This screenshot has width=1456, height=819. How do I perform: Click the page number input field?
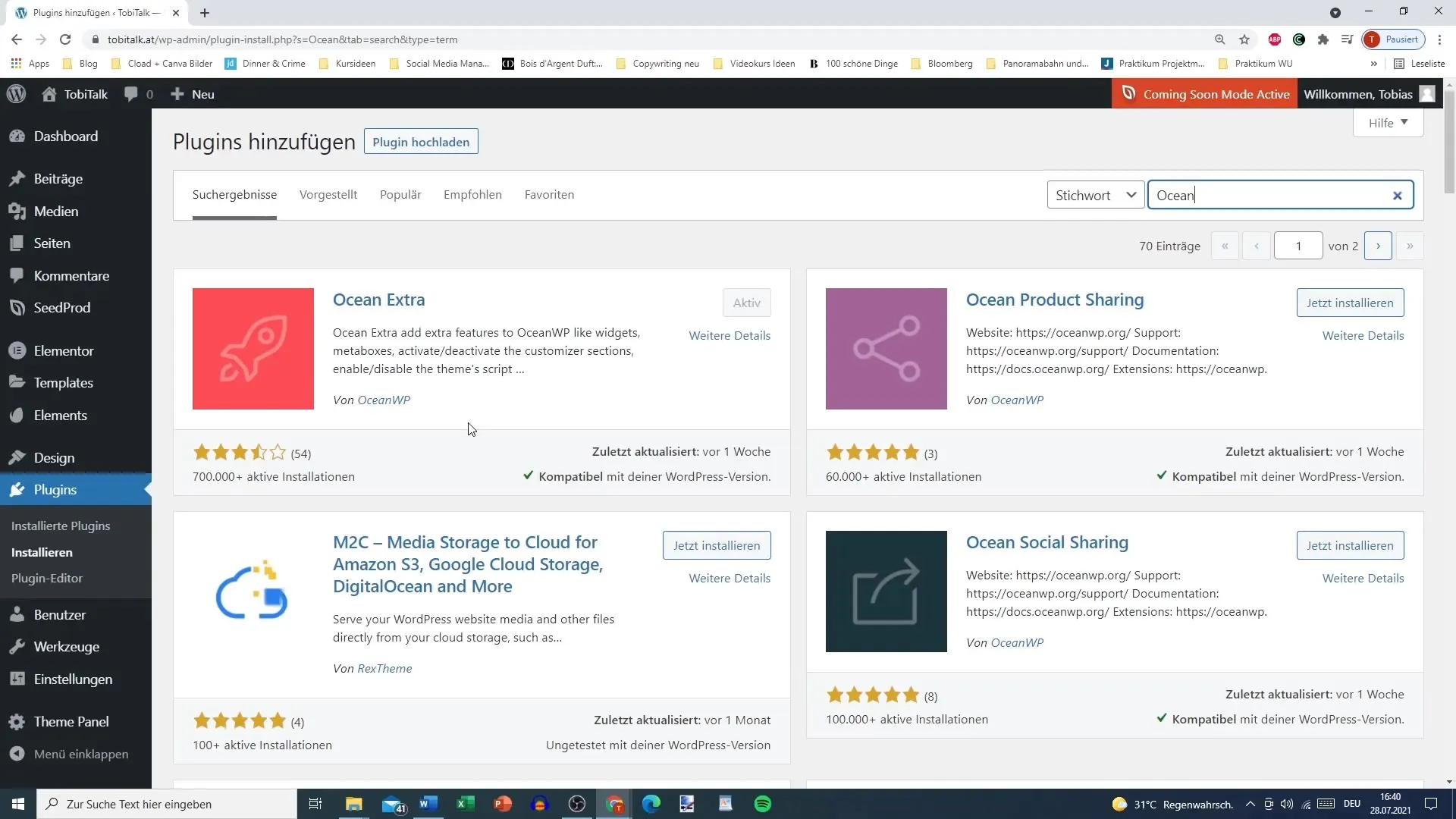tap(1298, 245)
